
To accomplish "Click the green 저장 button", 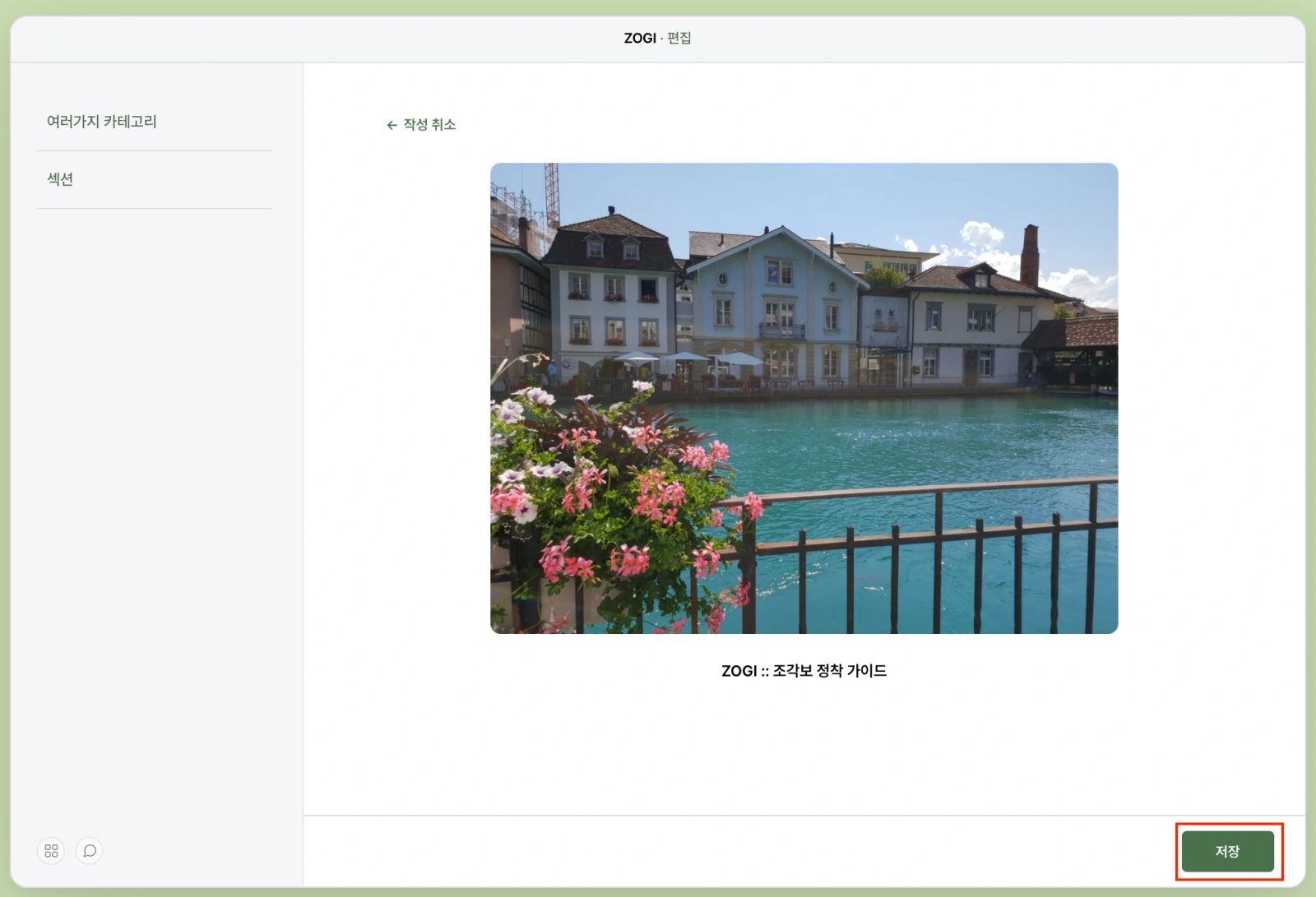I will (1227, 852).
